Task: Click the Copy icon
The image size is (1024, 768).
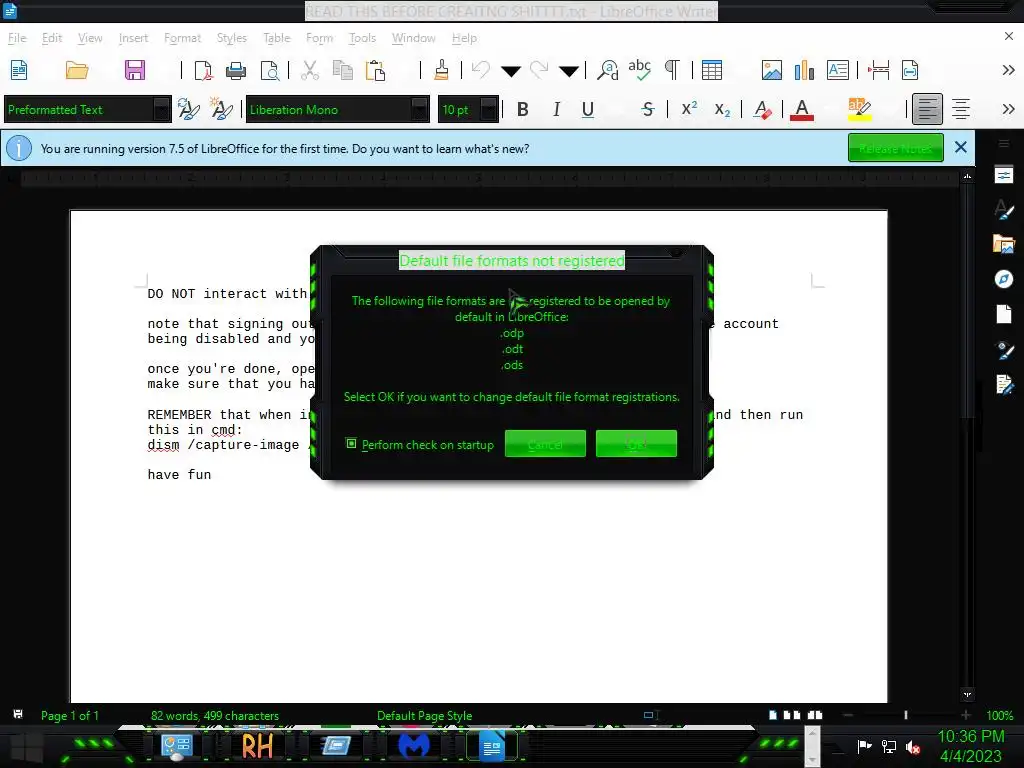Action: 342,70
